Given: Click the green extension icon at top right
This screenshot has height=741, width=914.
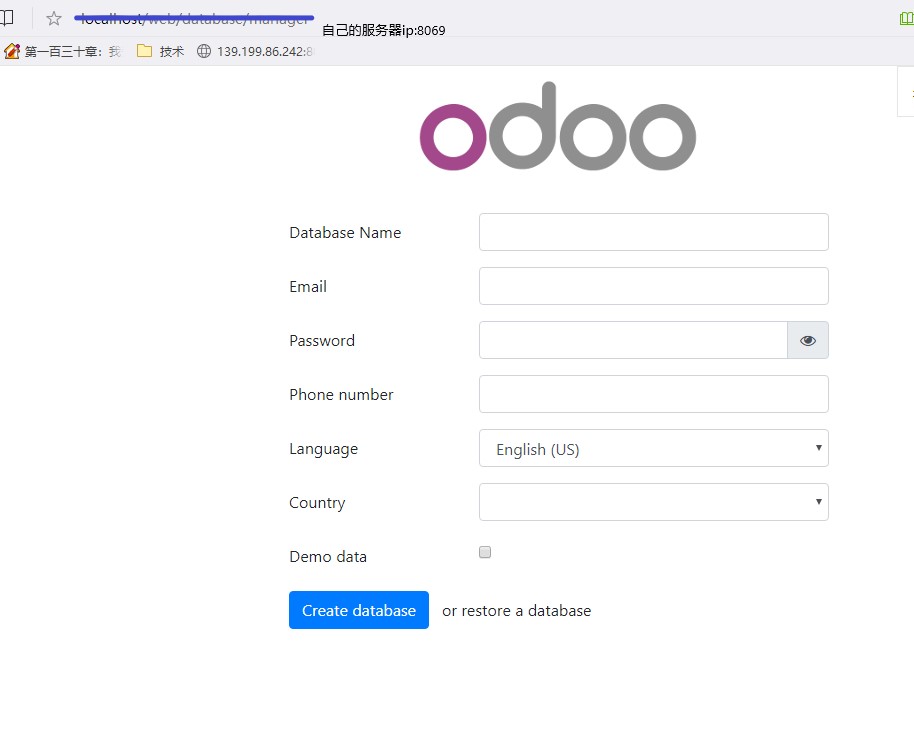Looking at the screenshot, I should 906,19.
